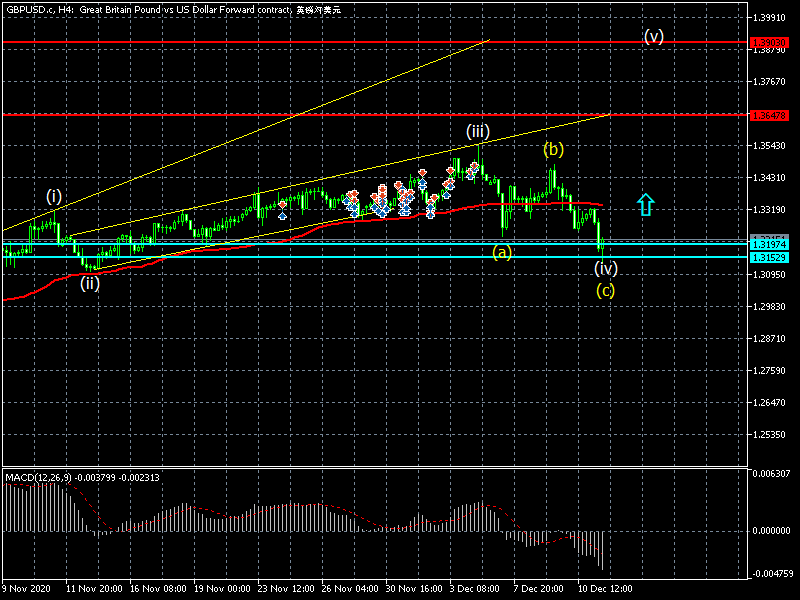Click the 1.33190 price scale value
800x600 pixels.
[769, 210]
